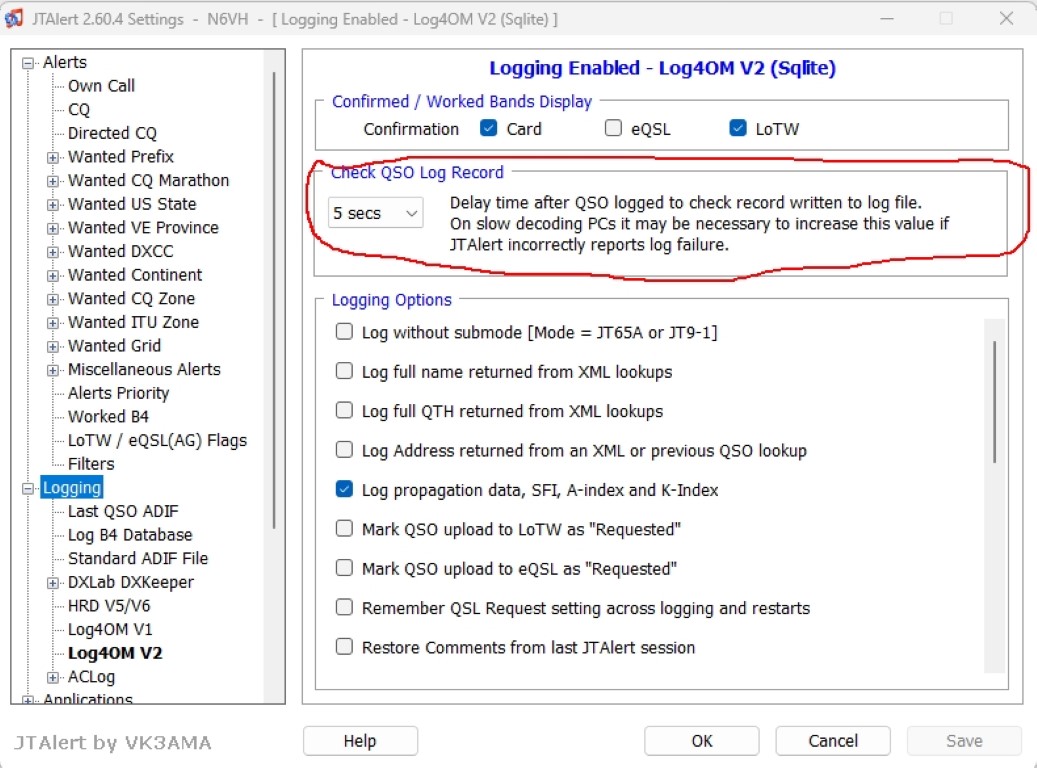Enable the eQSL confirmation checkbox
1037x768 pixels.
[x=613, y=128]
